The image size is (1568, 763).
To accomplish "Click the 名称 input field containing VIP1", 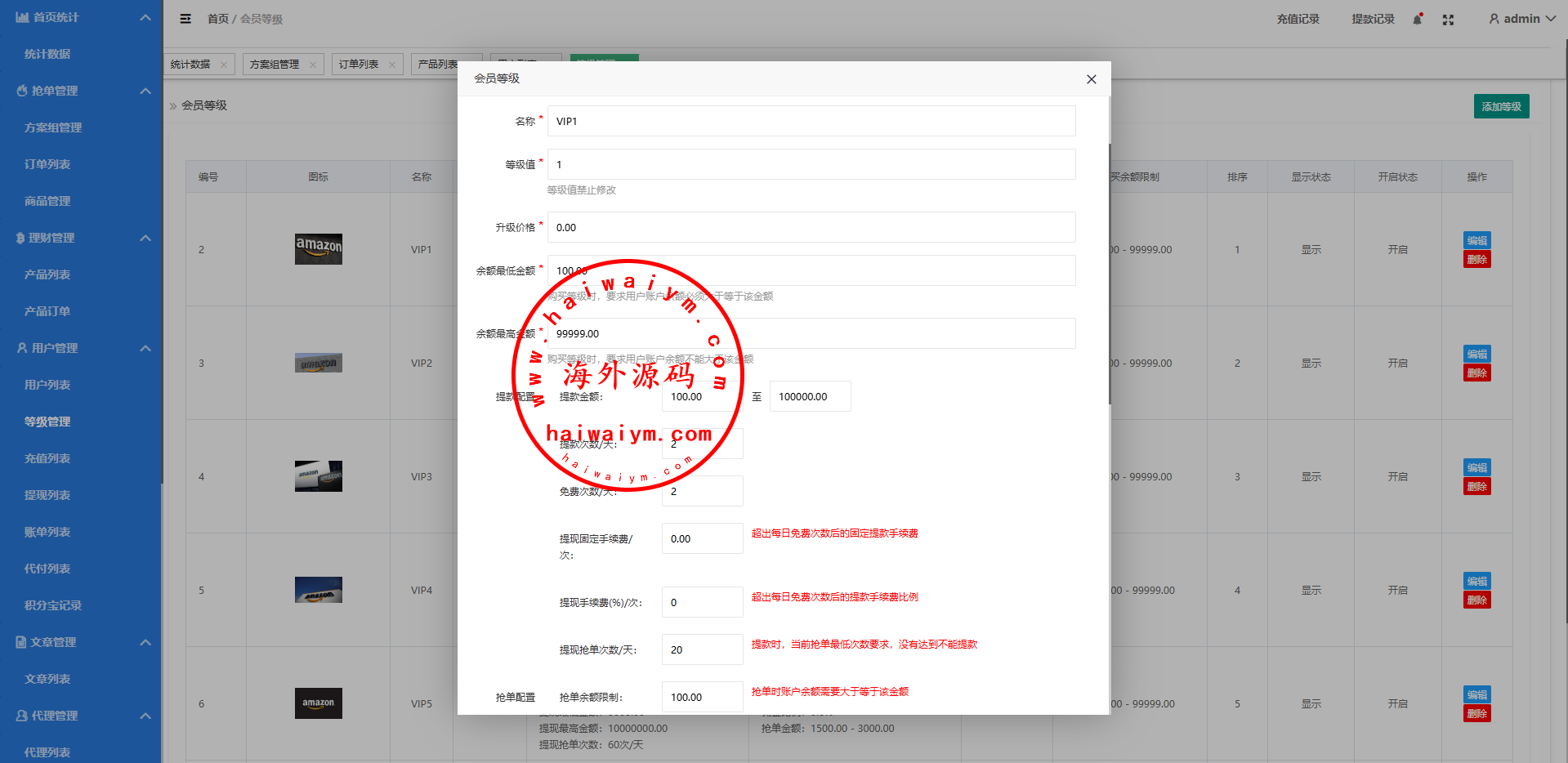I will coord(811,121).
